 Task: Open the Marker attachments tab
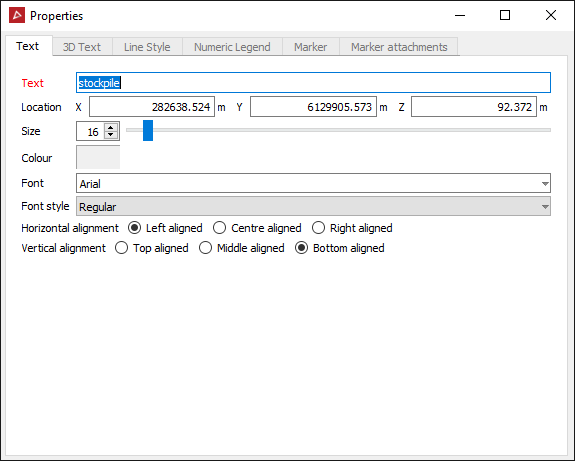pyautogui.click(x=399, y=47)
